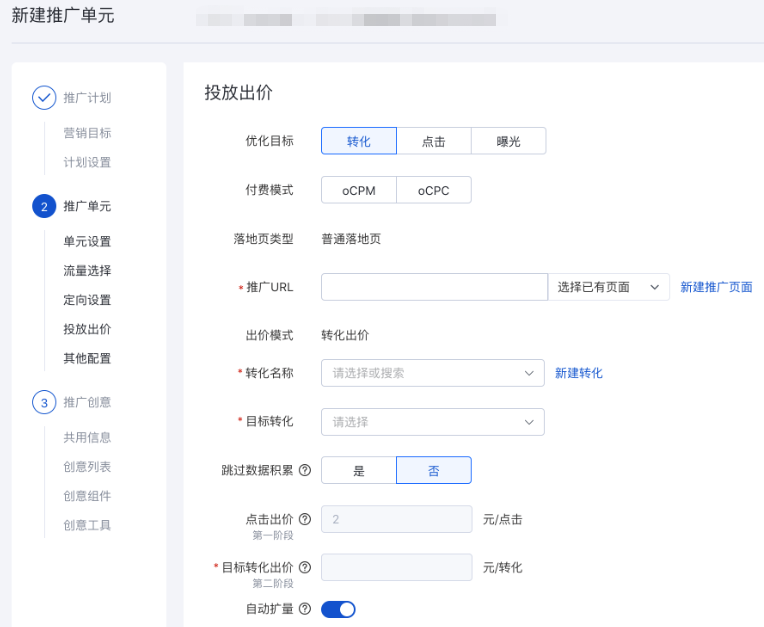Screen dimensions: 764x627
Task: Click the 新建转化 link
Action: click(579, 373)
